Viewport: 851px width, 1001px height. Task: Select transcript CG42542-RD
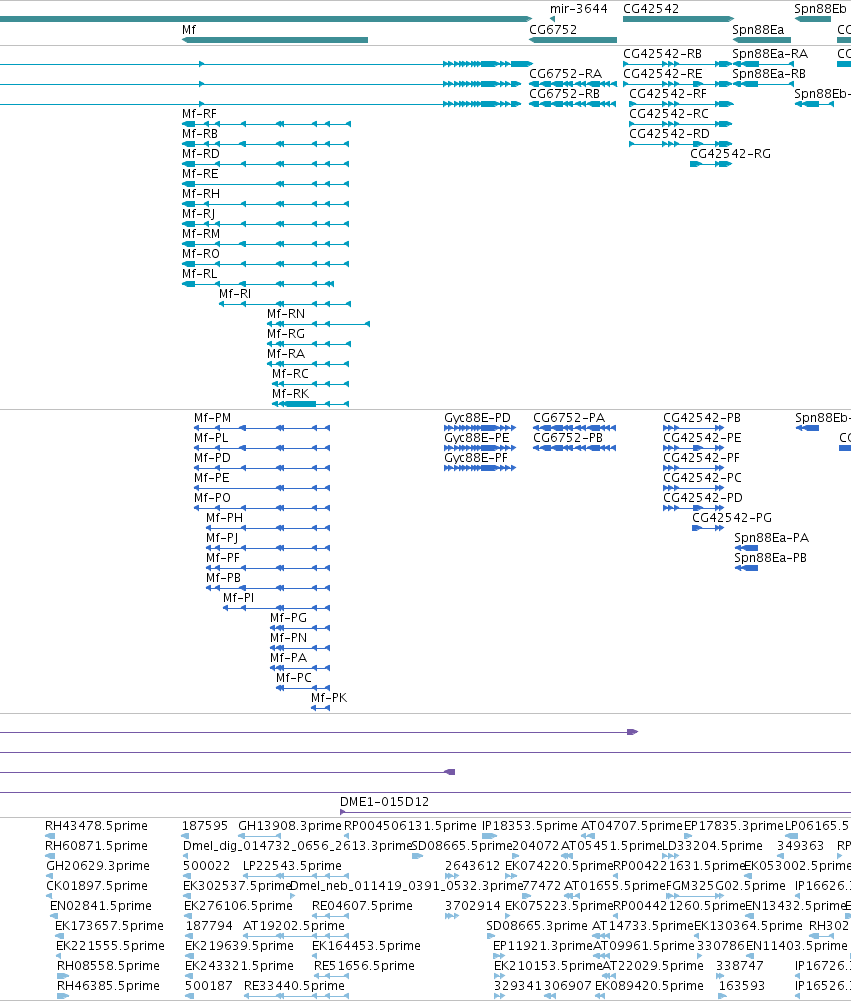click(669, 134)
